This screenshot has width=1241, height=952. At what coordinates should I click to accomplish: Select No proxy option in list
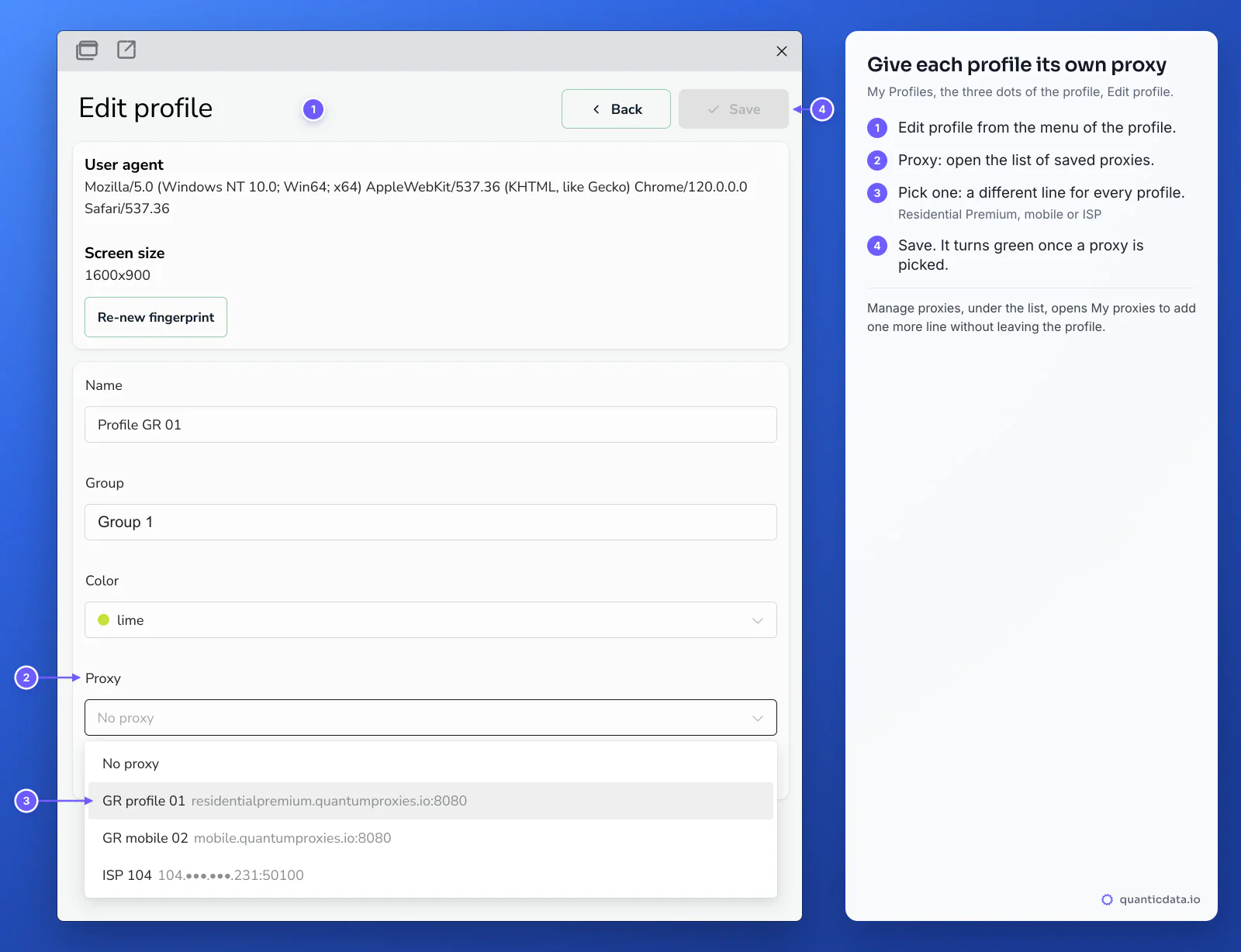(430, 764)
